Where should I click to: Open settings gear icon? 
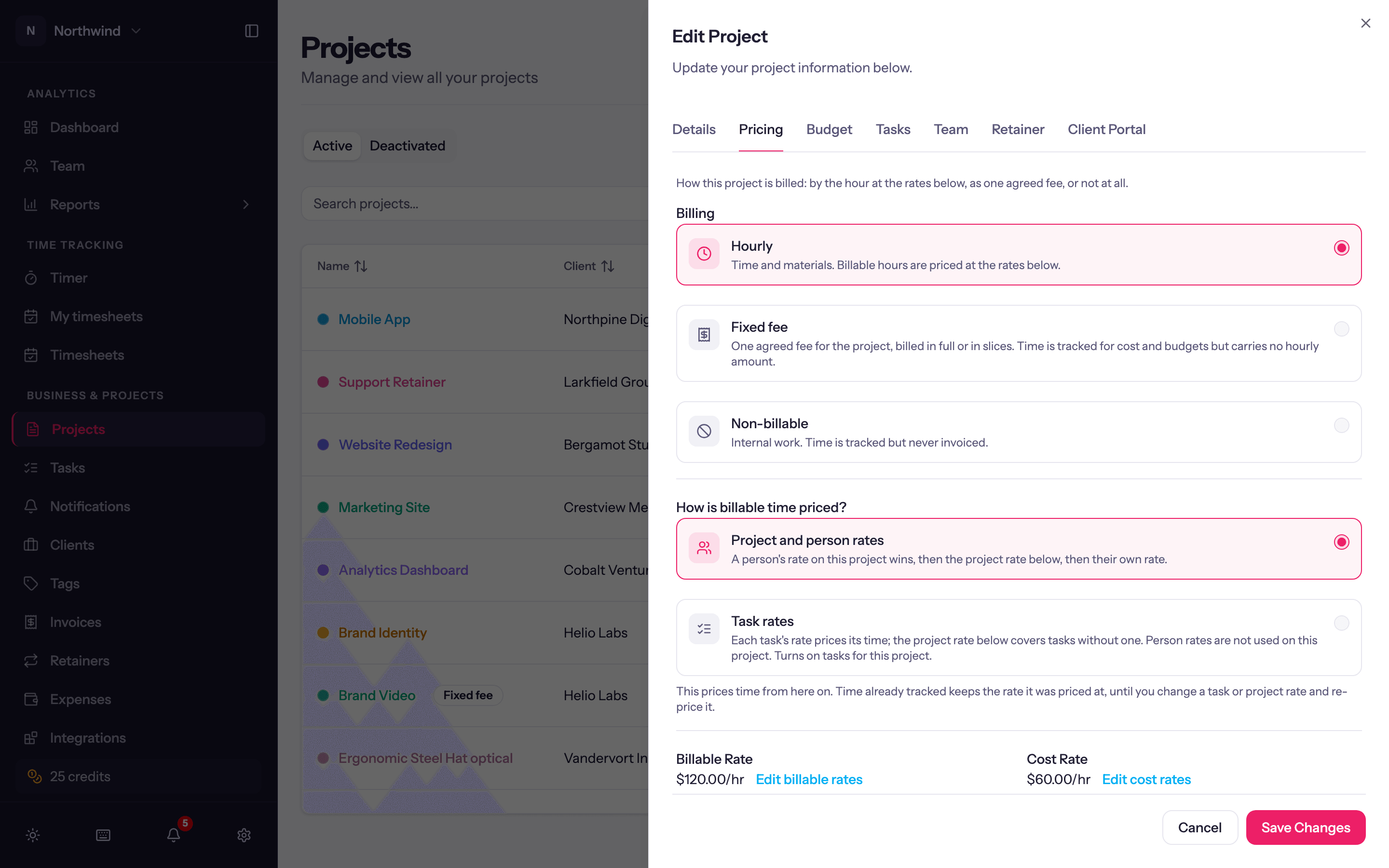[x=244, y=835]
